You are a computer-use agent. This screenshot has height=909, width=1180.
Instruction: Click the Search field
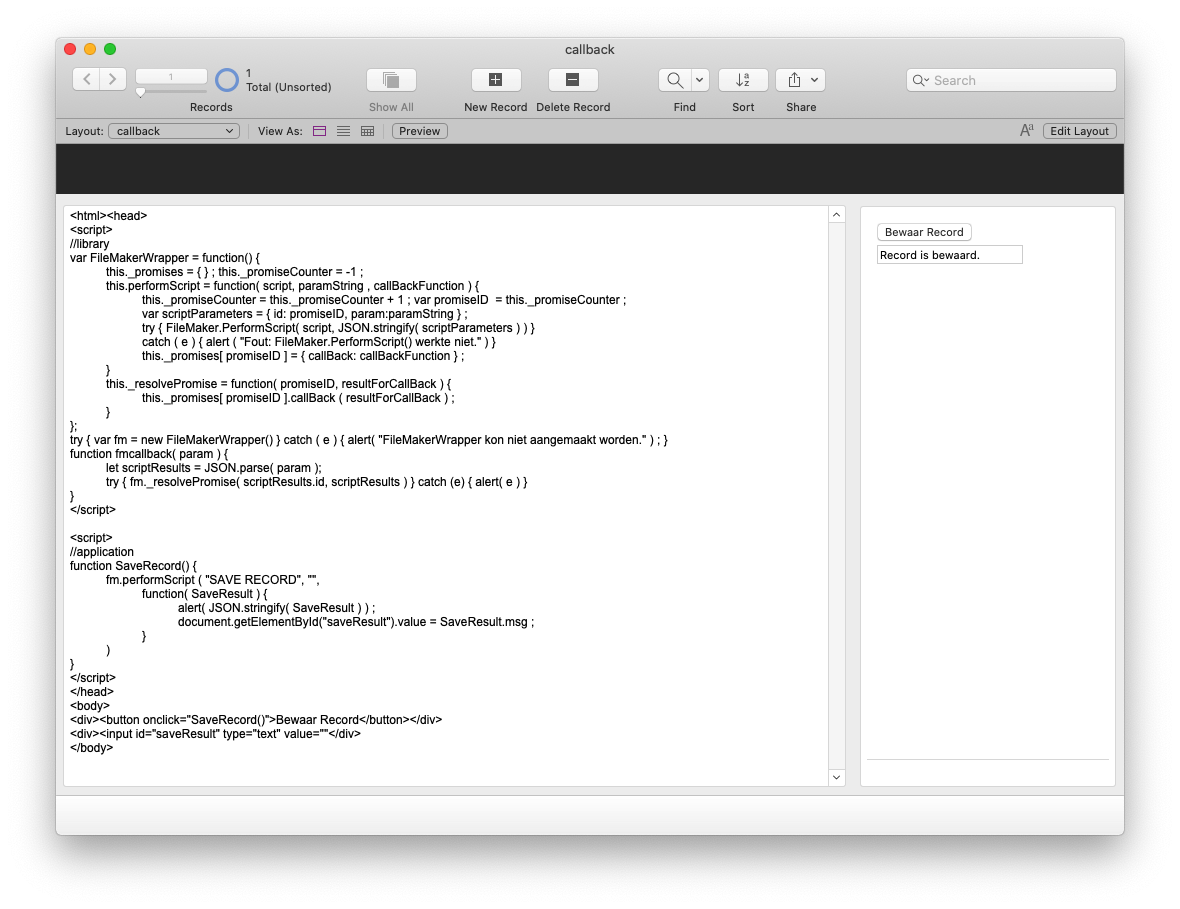(x=1011, y=81)
